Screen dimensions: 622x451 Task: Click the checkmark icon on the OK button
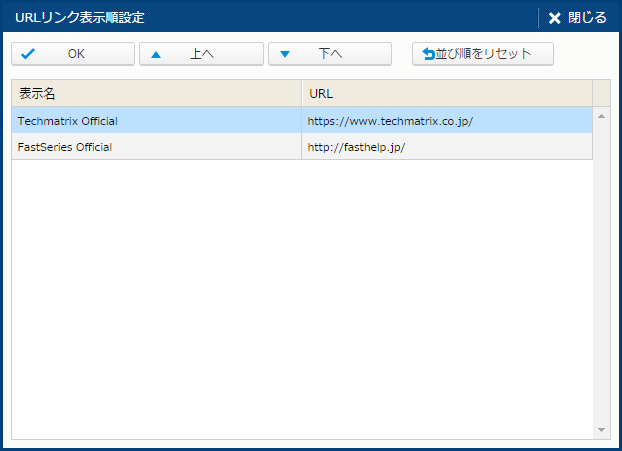pos(28,54)
